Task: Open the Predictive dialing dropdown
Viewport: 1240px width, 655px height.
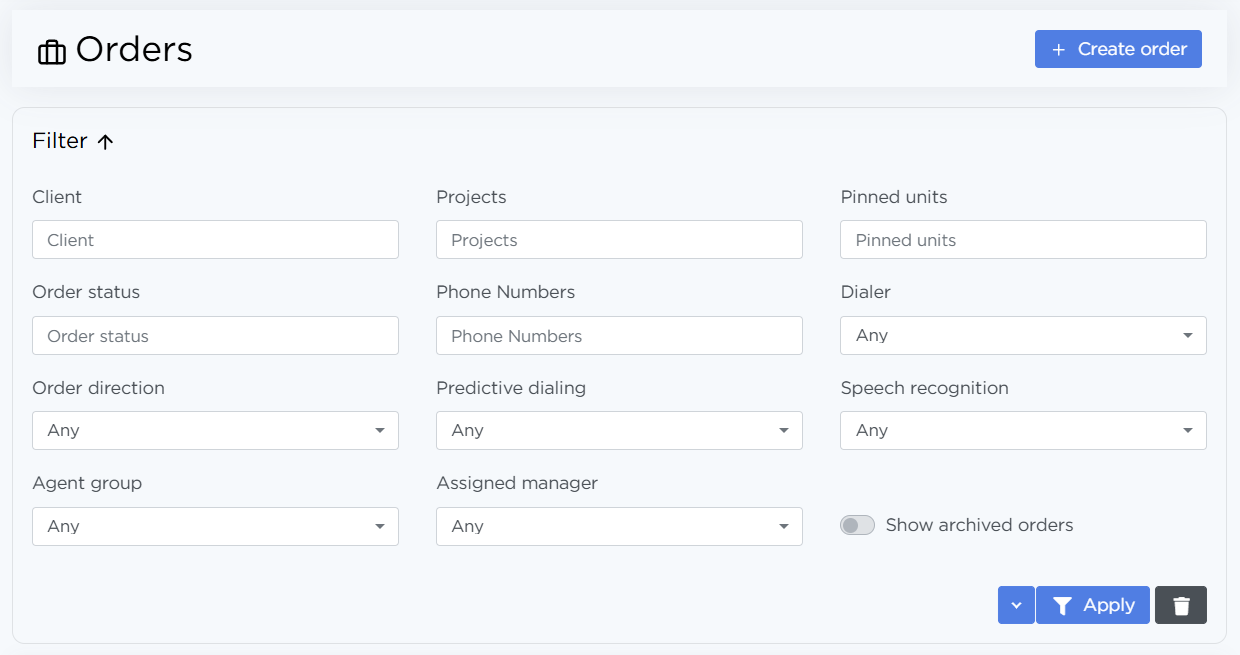Action: (619, 430)
